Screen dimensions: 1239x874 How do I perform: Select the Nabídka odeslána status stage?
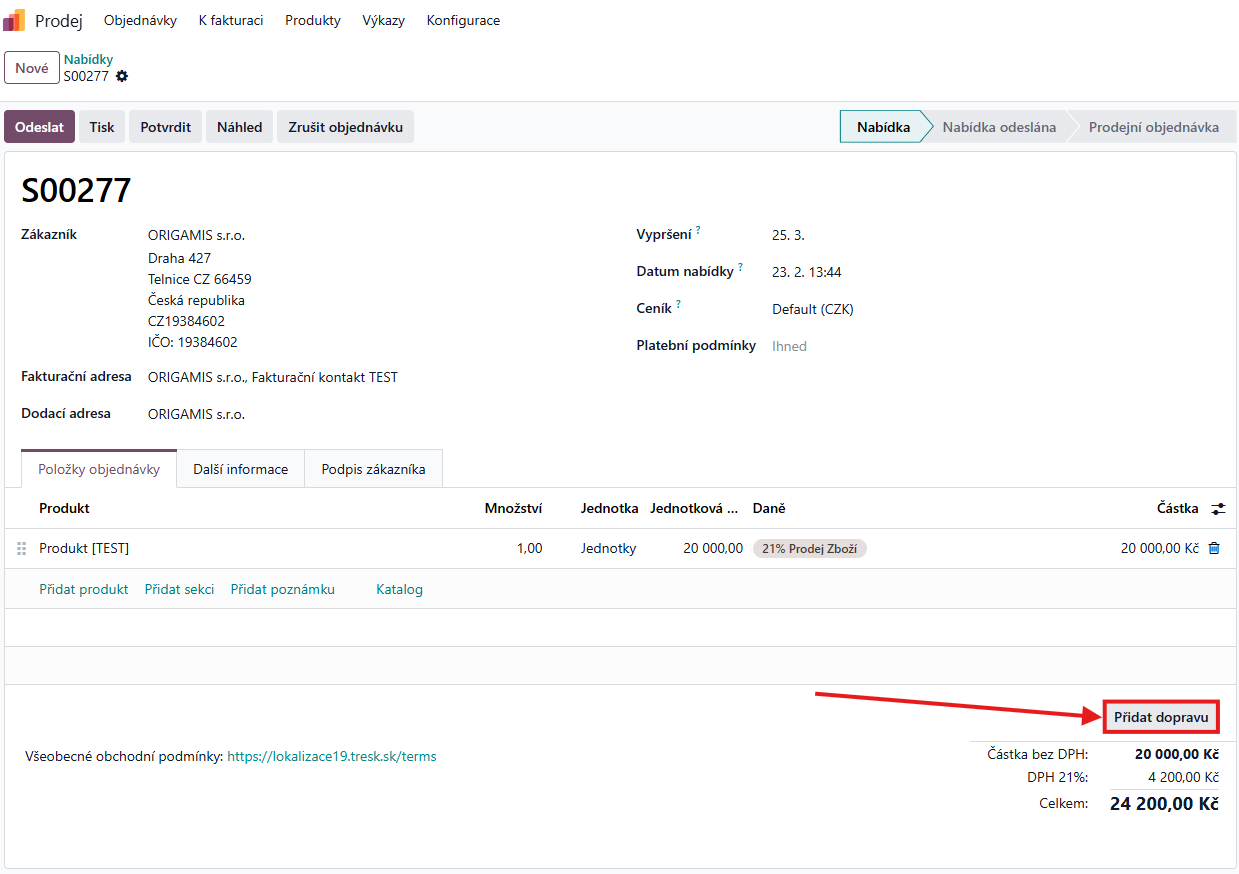(998, 127)
